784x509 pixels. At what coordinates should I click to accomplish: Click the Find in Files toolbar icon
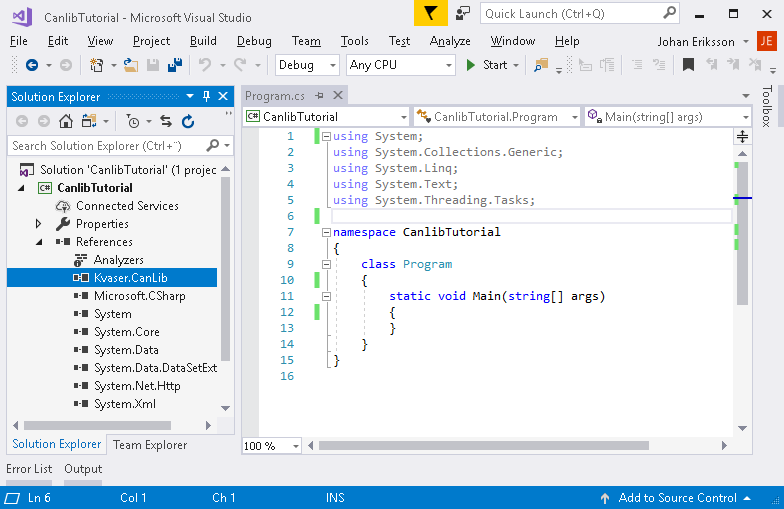pyautogui.click(x=541, y=65)
